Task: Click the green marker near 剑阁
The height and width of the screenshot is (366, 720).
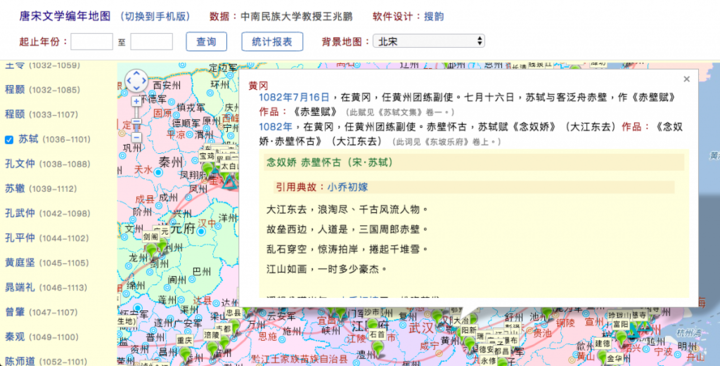Action: coord(152,250)
